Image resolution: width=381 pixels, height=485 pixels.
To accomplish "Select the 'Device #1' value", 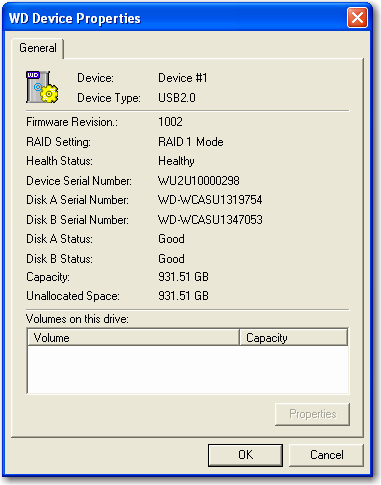I will click(183, 78).
